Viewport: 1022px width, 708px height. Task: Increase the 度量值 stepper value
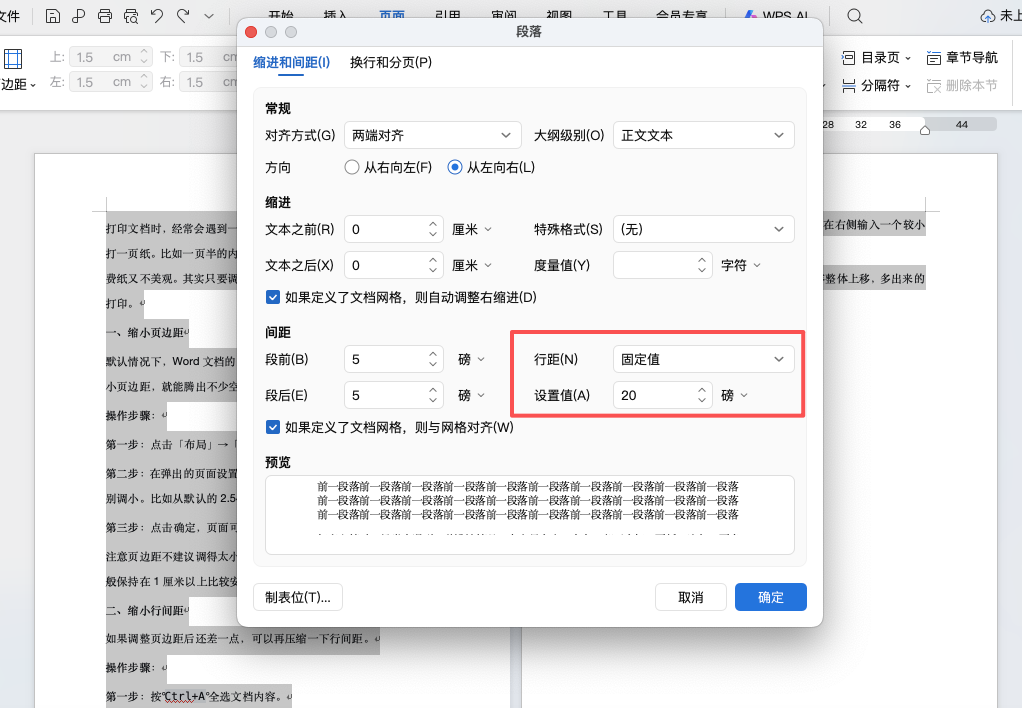pyautogui.click(x=701, y=259)
